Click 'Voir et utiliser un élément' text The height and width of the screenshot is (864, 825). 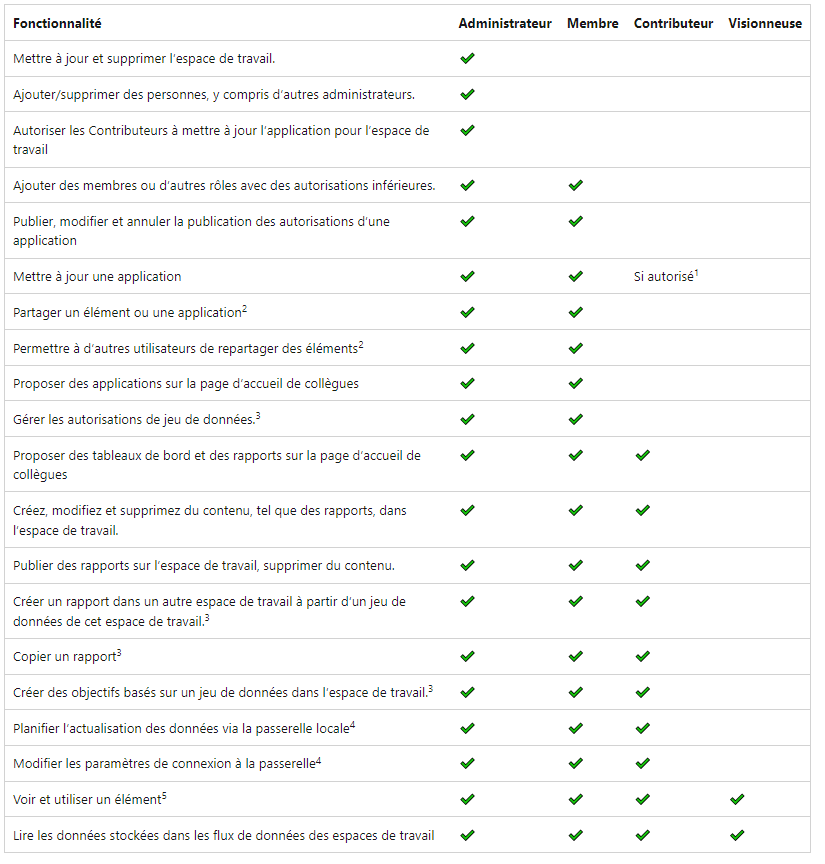(87, 799)
